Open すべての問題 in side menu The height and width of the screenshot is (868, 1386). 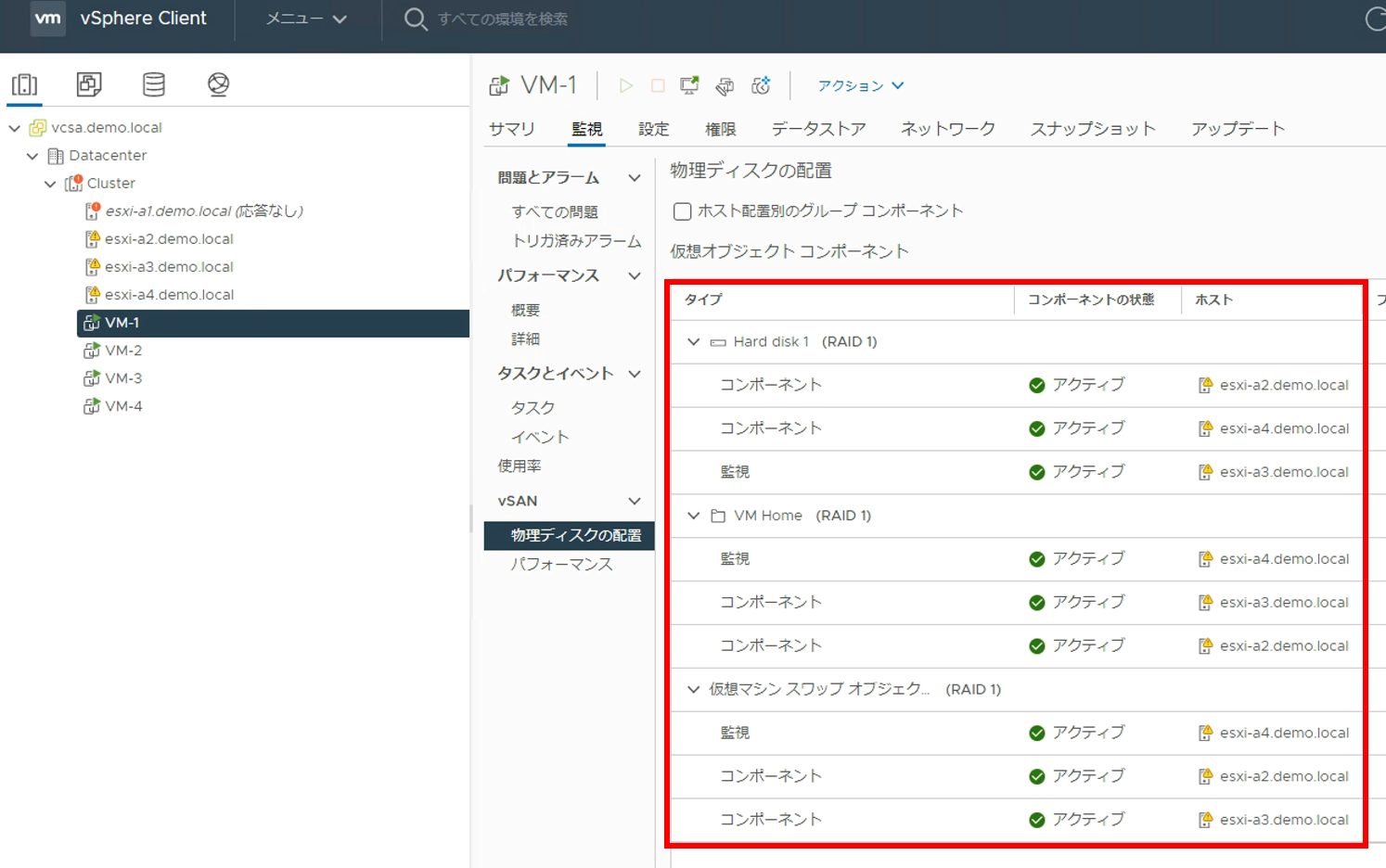[555, 212]
